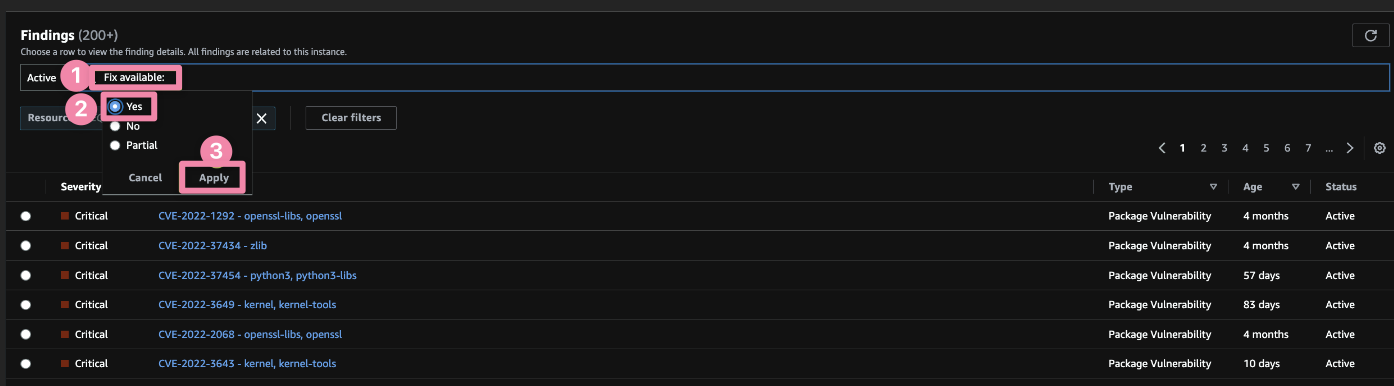Select the No radio option

[x=116, y=126]
